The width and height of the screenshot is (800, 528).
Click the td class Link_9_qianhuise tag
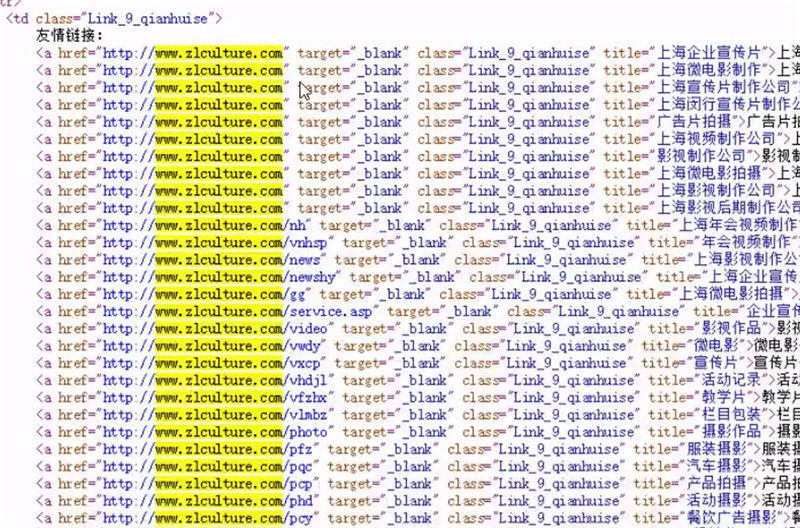[x=116, y=18]
